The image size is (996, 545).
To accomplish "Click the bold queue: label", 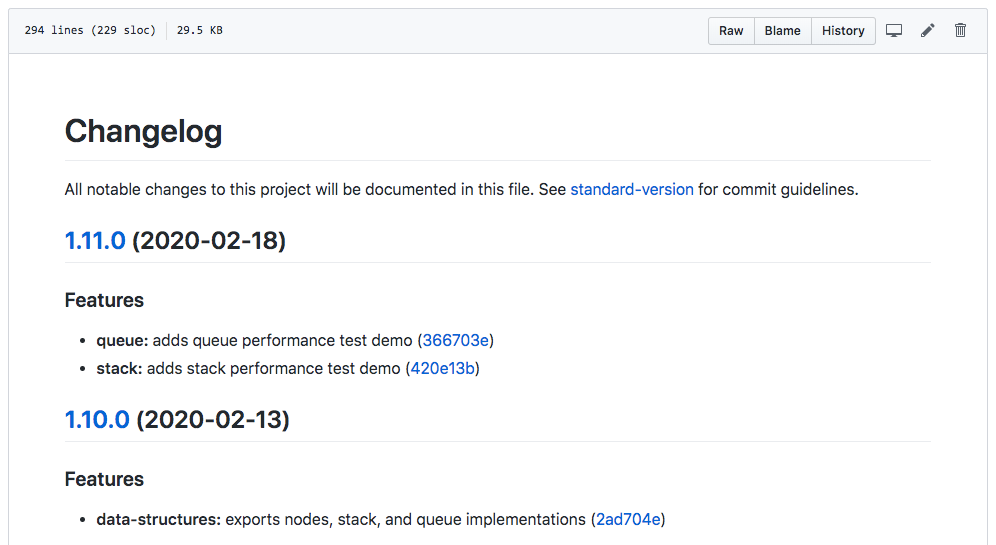I will (122, 340).
